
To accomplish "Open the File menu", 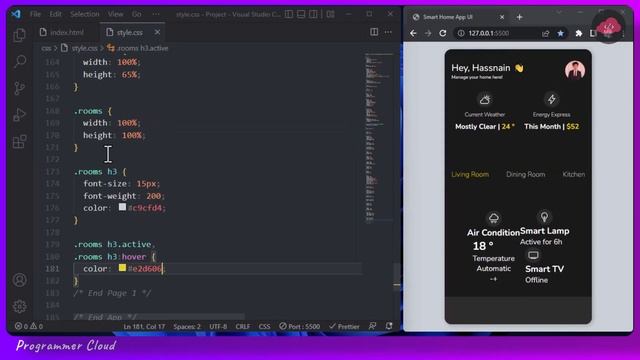I will tap(36, 14).
